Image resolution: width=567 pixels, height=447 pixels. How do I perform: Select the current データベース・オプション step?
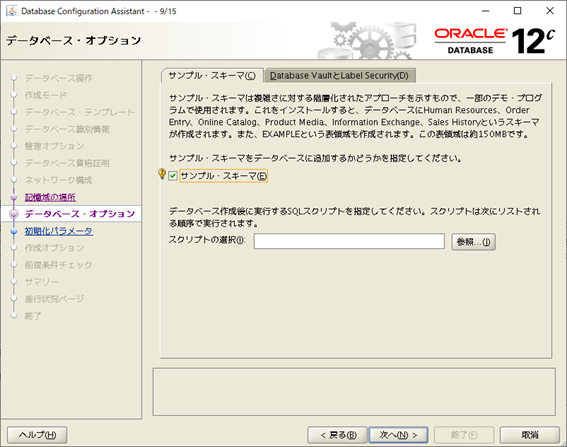click(x=80, y=214)
